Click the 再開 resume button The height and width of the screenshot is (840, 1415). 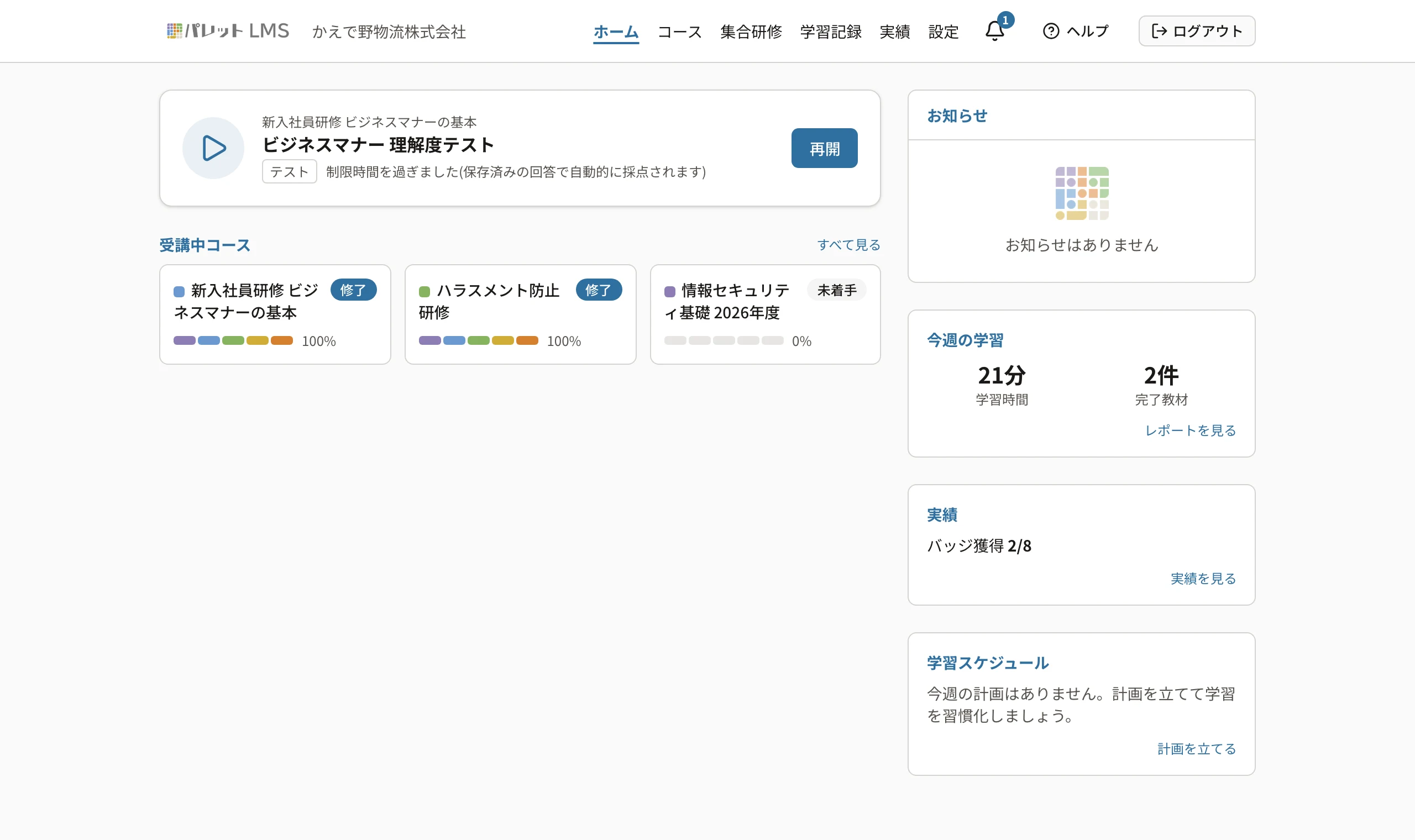(824, 148)
